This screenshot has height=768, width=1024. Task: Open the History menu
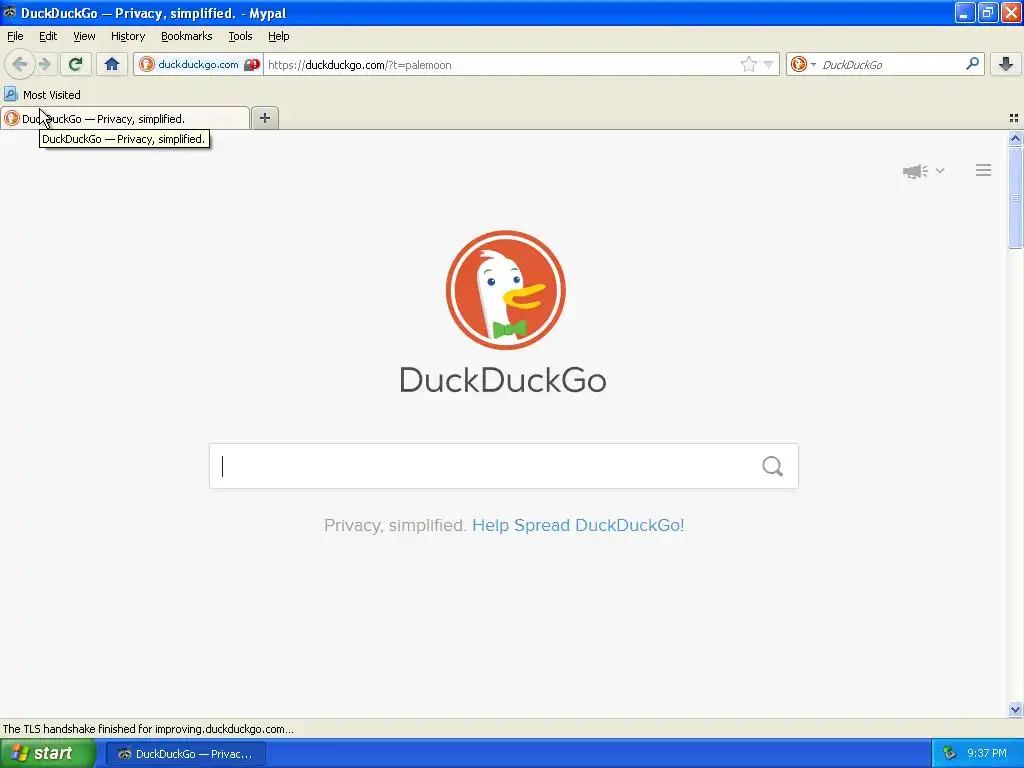click(x=128, y=36)
